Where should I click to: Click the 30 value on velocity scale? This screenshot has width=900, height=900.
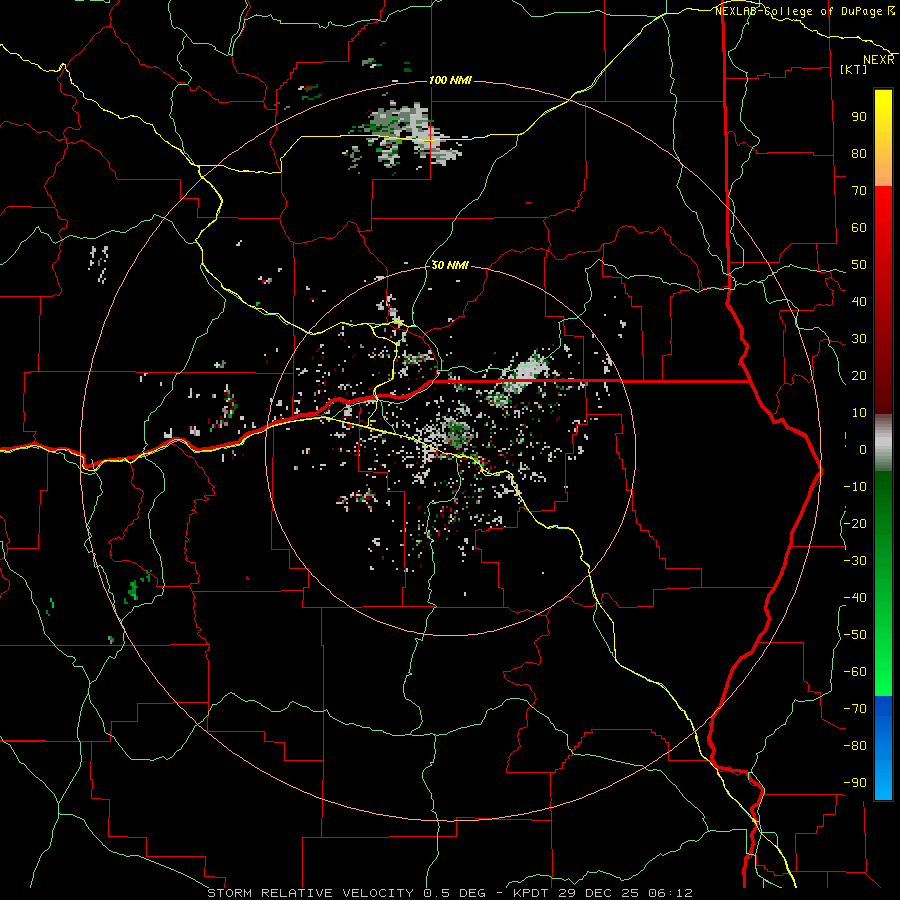pos(859,339)
